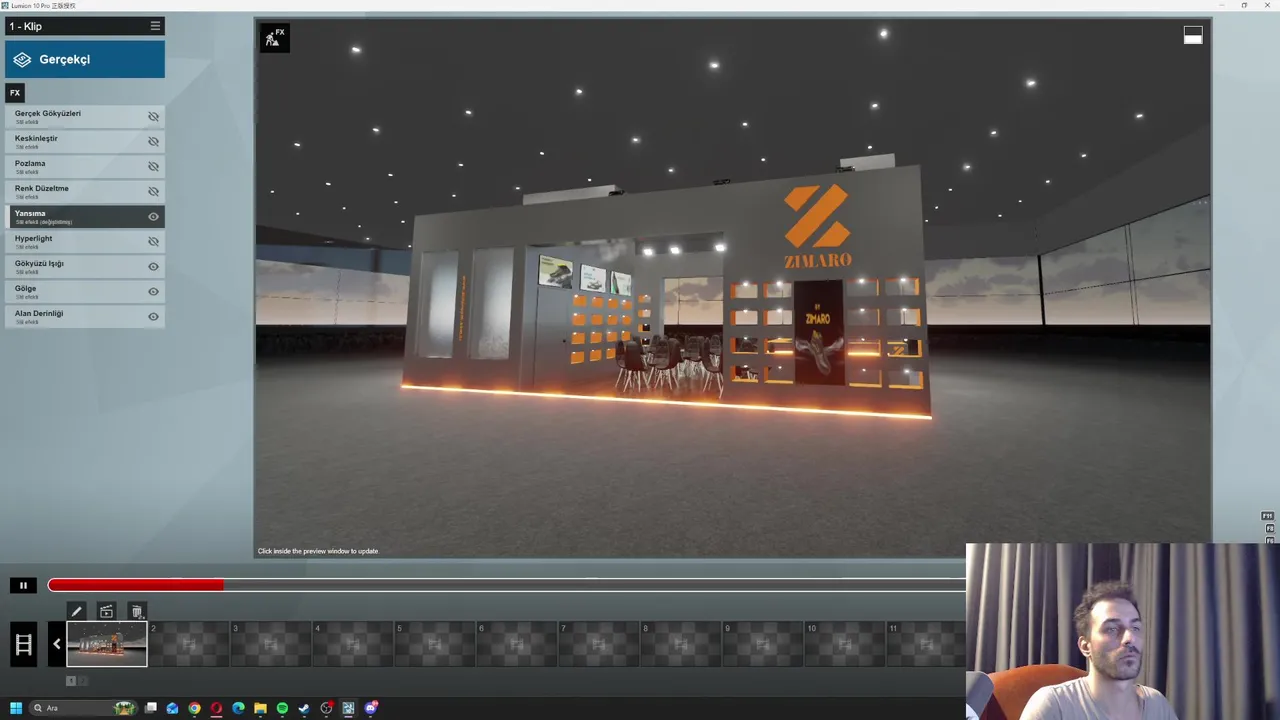Pause the clip playback
Image resolution: width=1280 pixels, height=720 pixels.
click(x=22, y=585)
